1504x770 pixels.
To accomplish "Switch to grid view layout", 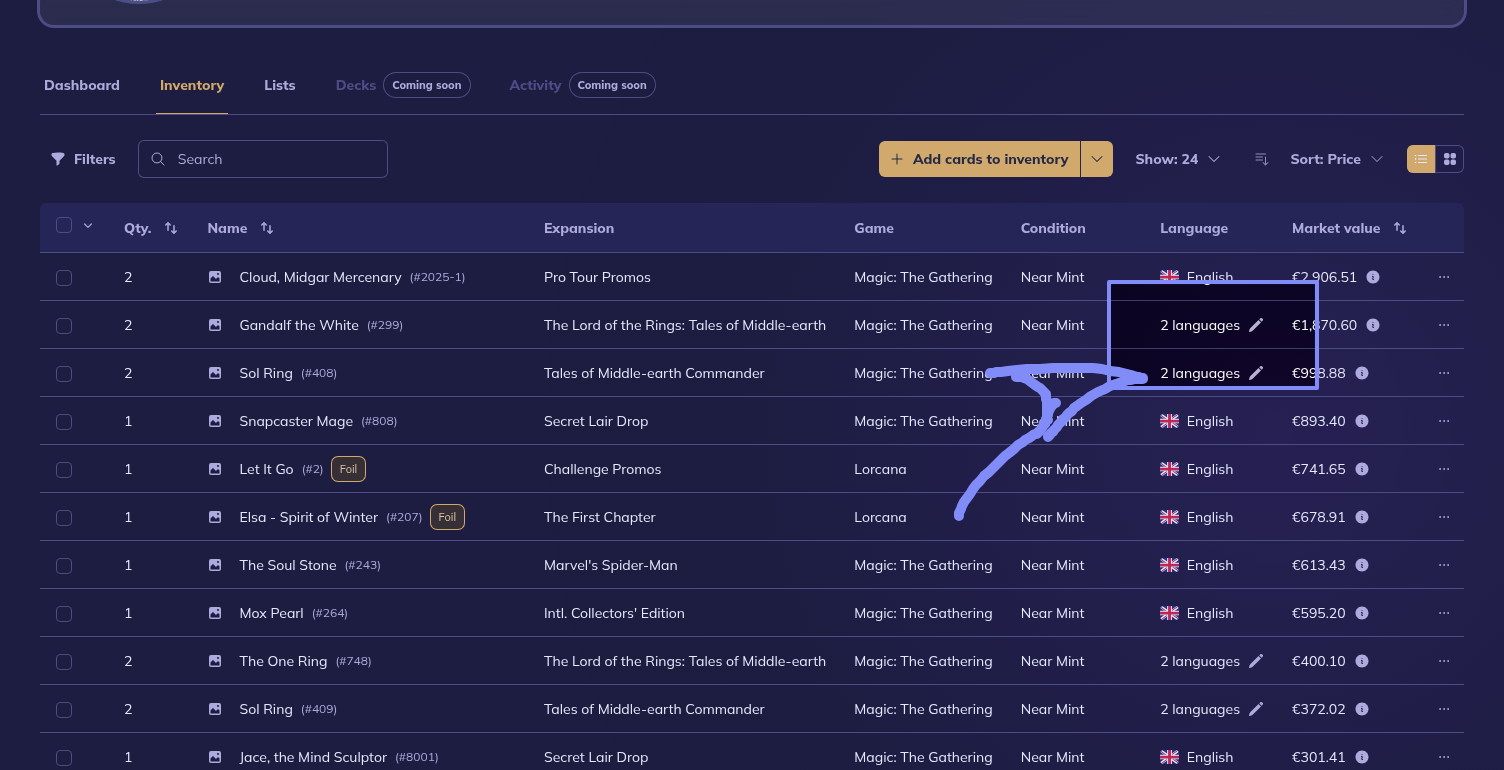I will tap(1449, 159).
